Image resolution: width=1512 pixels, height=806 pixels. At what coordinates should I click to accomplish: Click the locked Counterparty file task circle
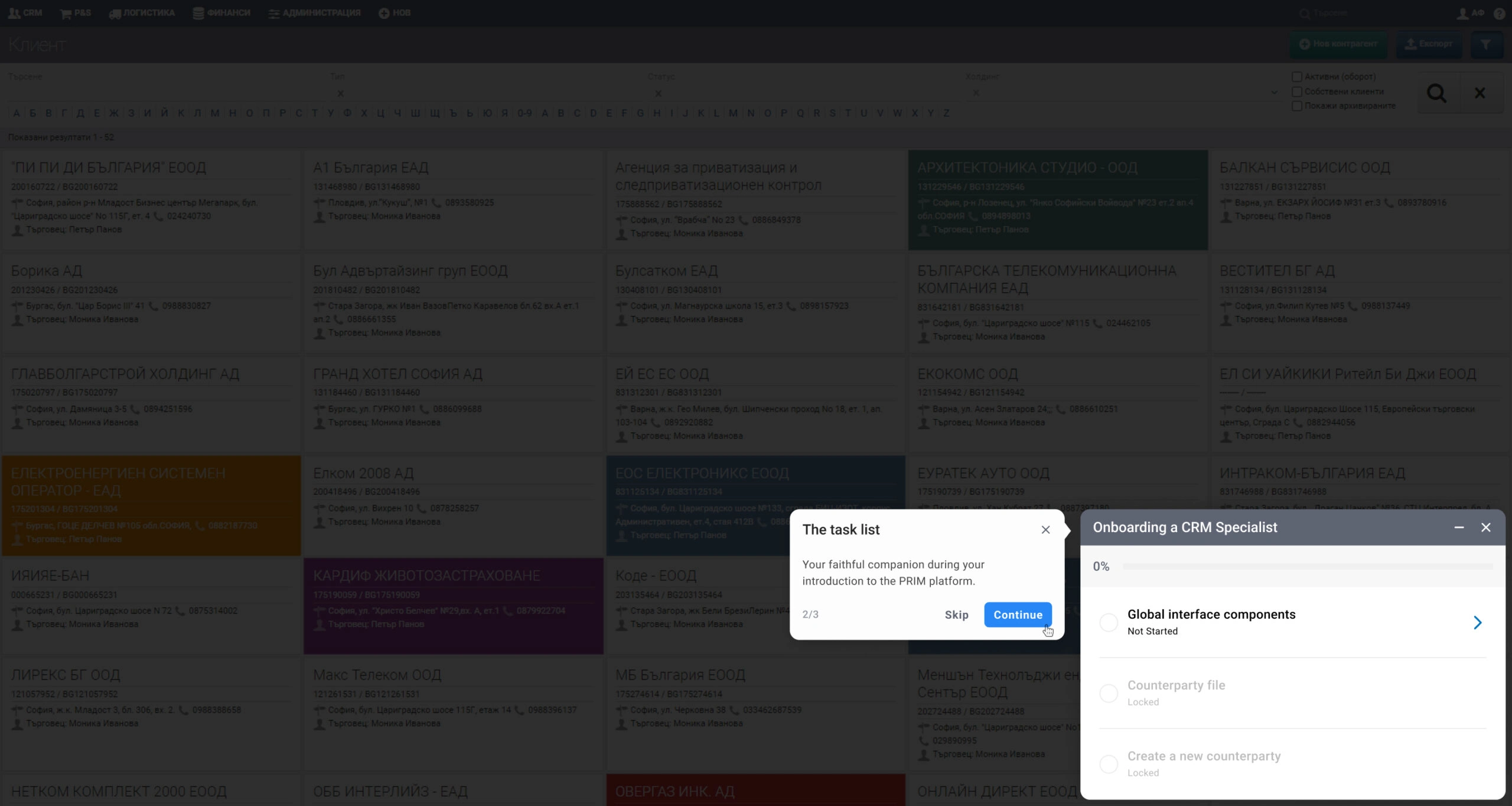pos(1108,693)
